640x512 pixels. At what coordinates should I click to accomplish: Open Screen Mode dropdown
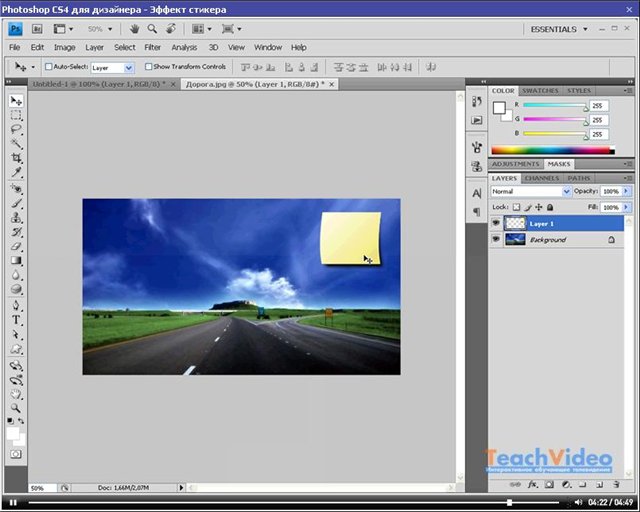(231, 29)
